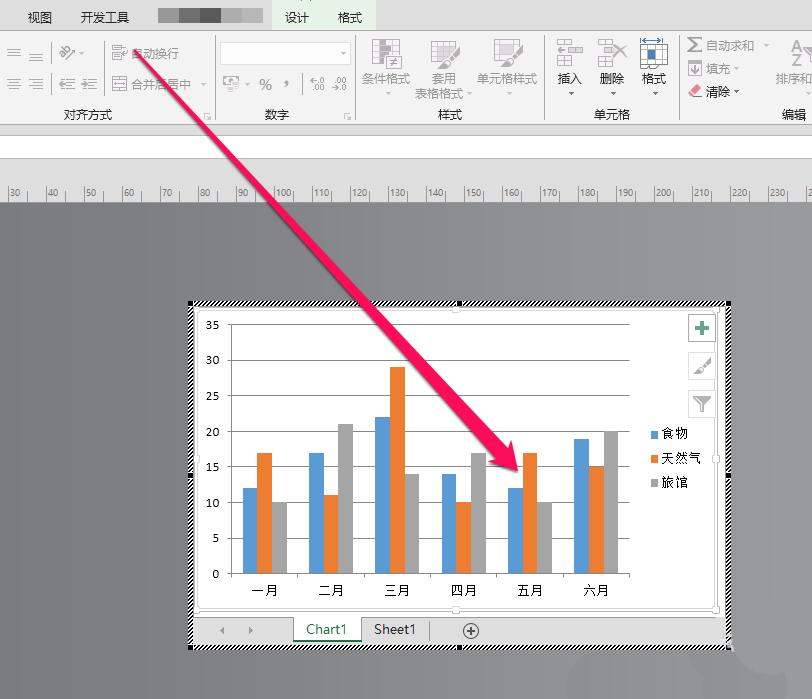Click the next sheet navigation arrow

251,630
